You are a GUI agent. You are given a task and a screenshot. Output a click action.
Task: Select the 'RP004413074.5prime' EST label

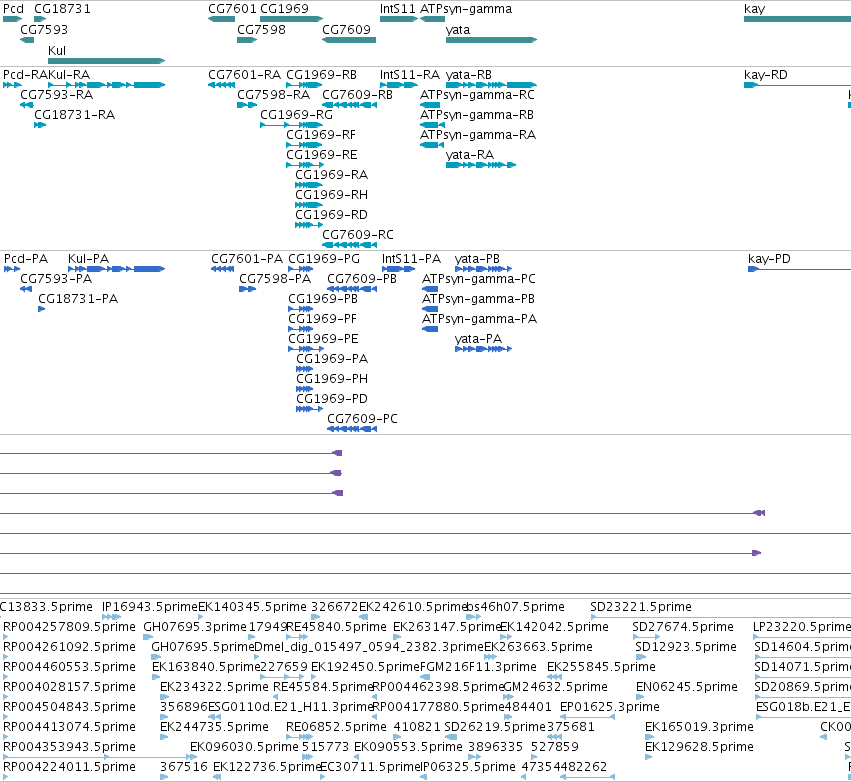[x=69, y=727]
